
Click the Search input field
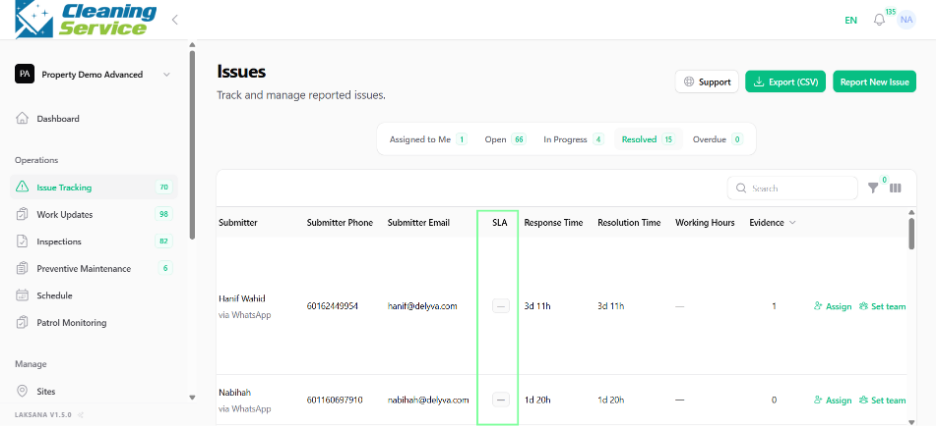[792, 188]
